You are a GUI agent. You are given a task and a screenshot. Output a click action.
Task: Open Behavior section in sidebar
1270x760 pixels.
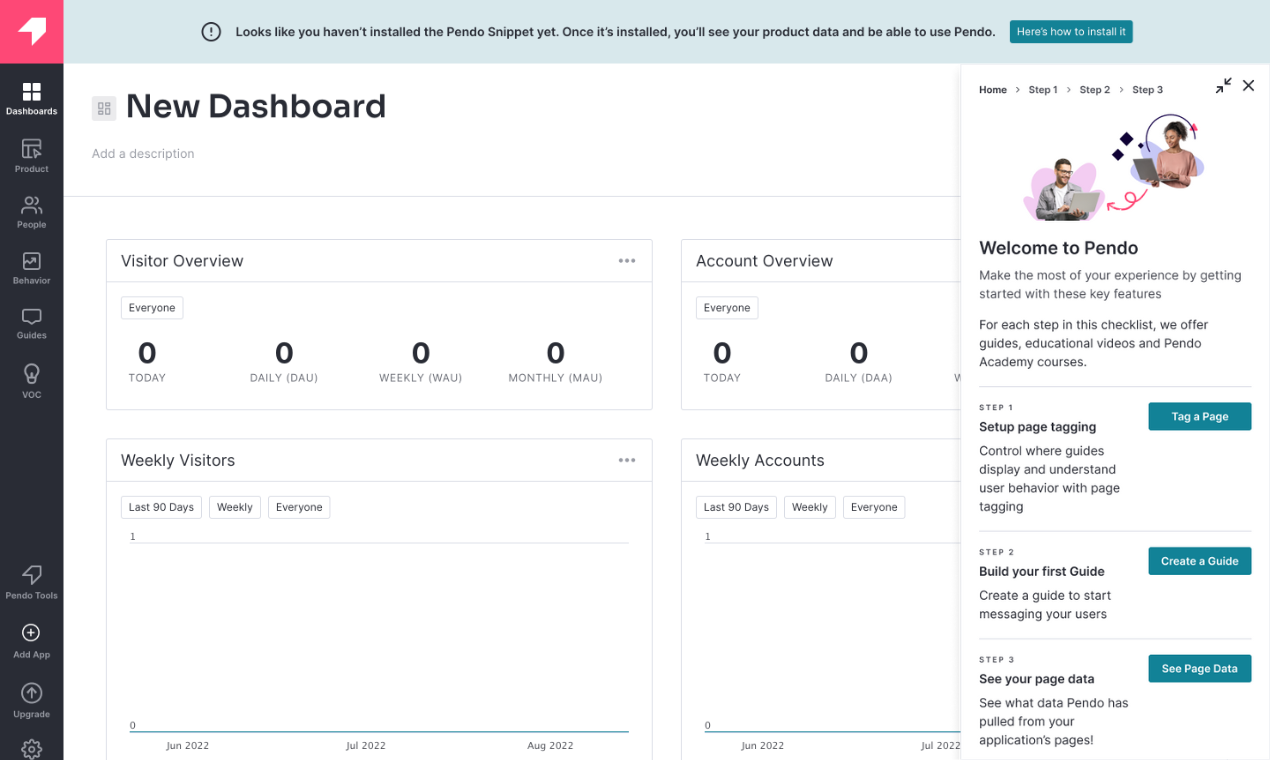(x=31, y=268)
